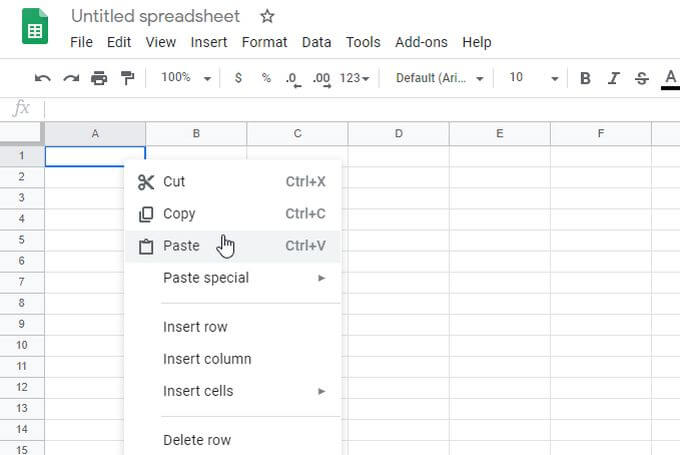This screenshot has height=455, width=680.
Task: Open the font size dropdown
Action: pyautogui.click(x=533, y=78)
